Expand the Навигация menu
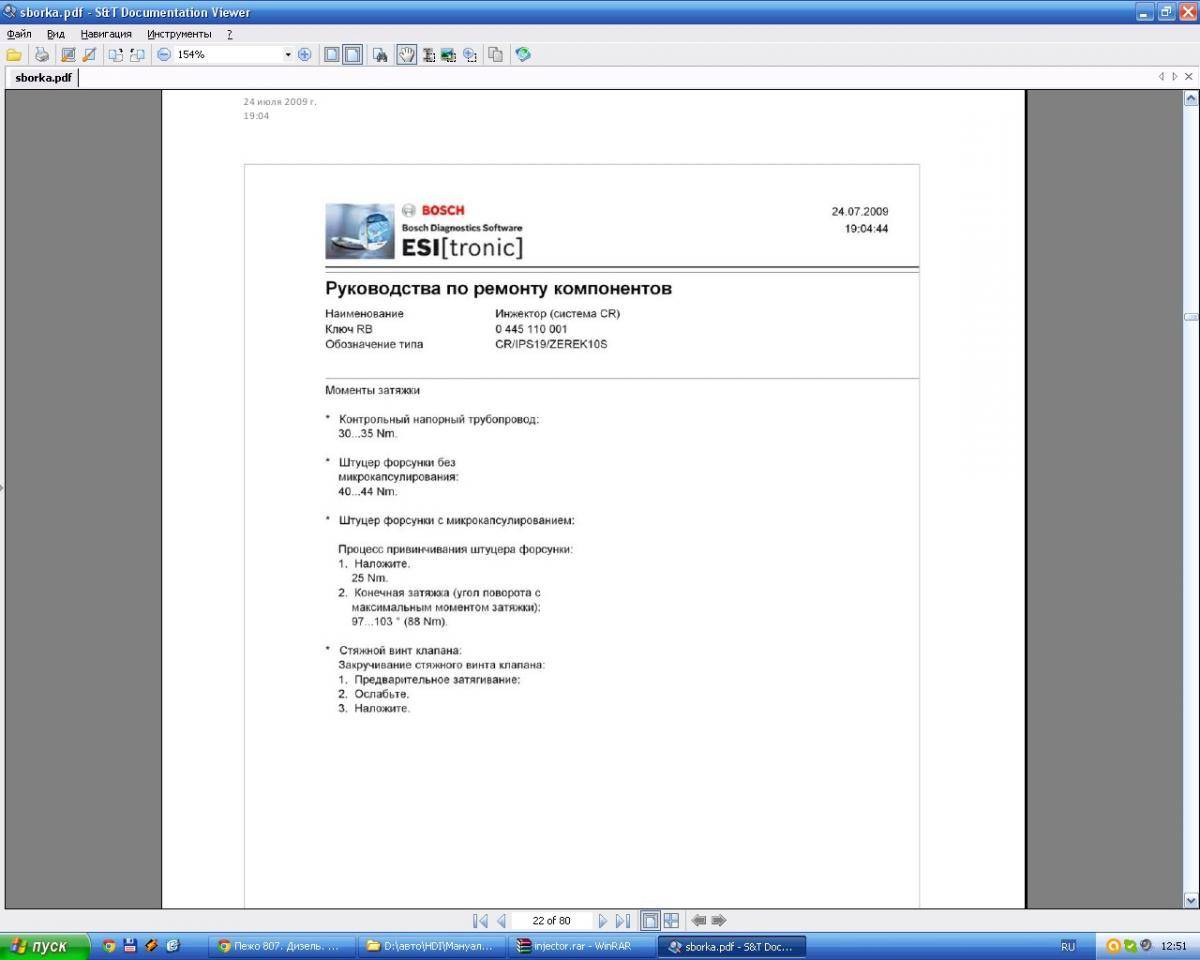 [x=106, y=34]
